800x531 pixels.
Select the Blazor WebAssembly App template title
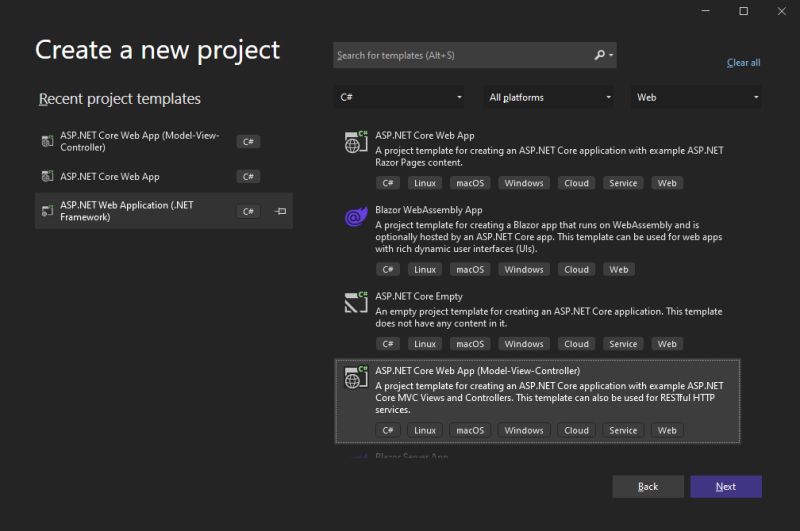click(429, 210)
